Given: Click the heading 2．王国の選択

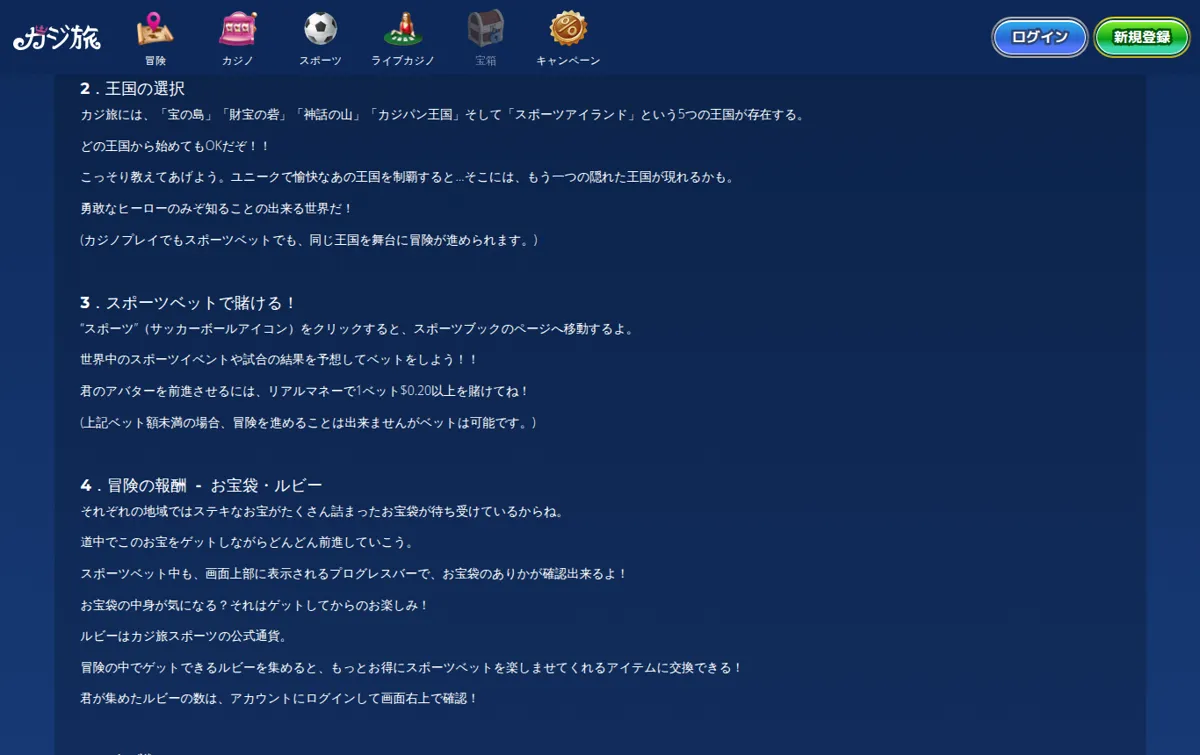Looking at the screenshot, I should (x=132, y=89).
